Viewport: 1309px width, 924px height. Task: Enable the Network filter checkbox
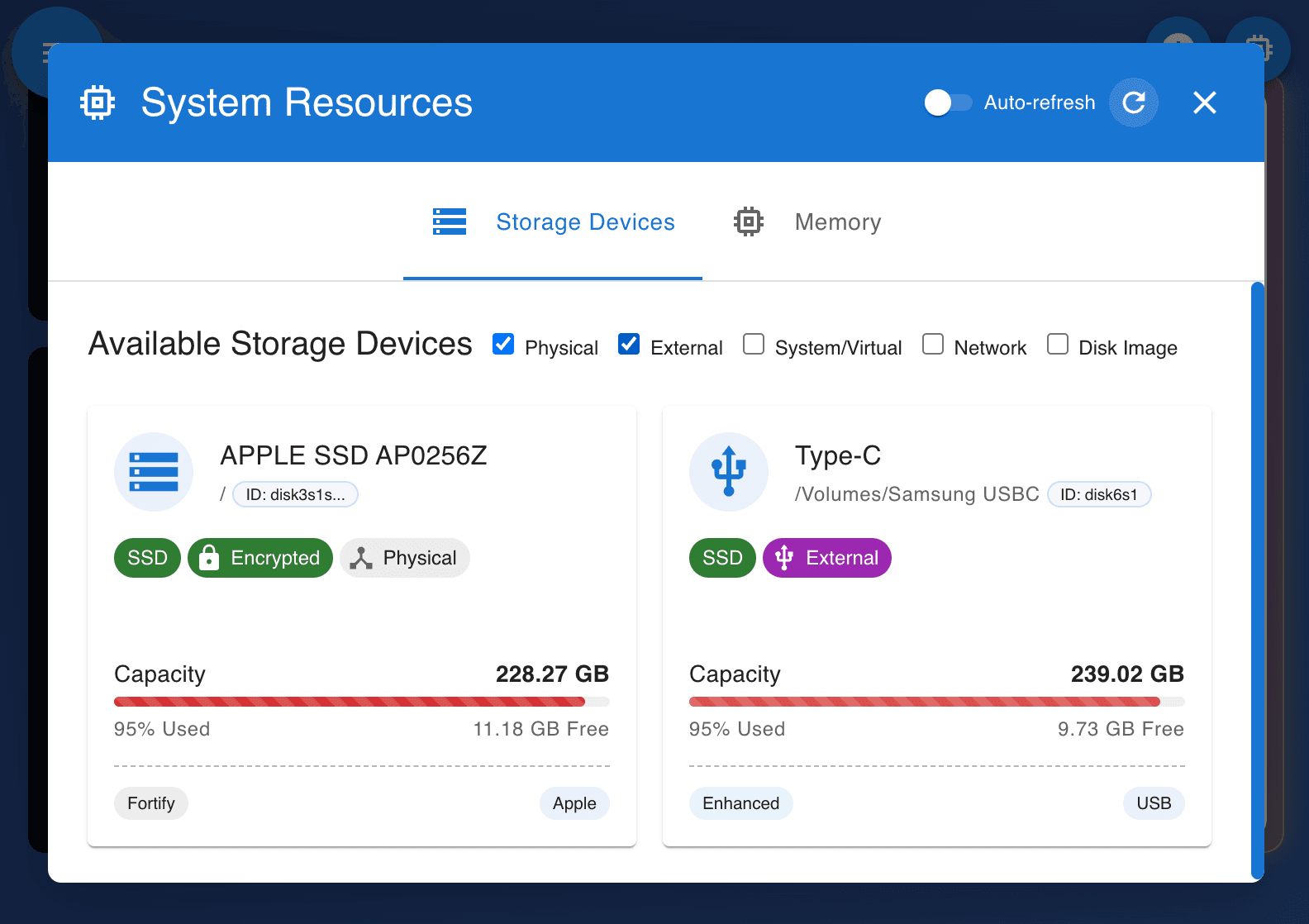[933, 344]
